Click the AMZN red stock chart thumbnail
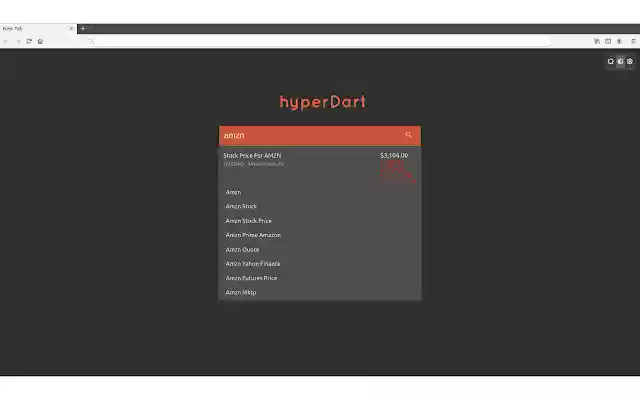640x400 pixels. coord(398,171)
